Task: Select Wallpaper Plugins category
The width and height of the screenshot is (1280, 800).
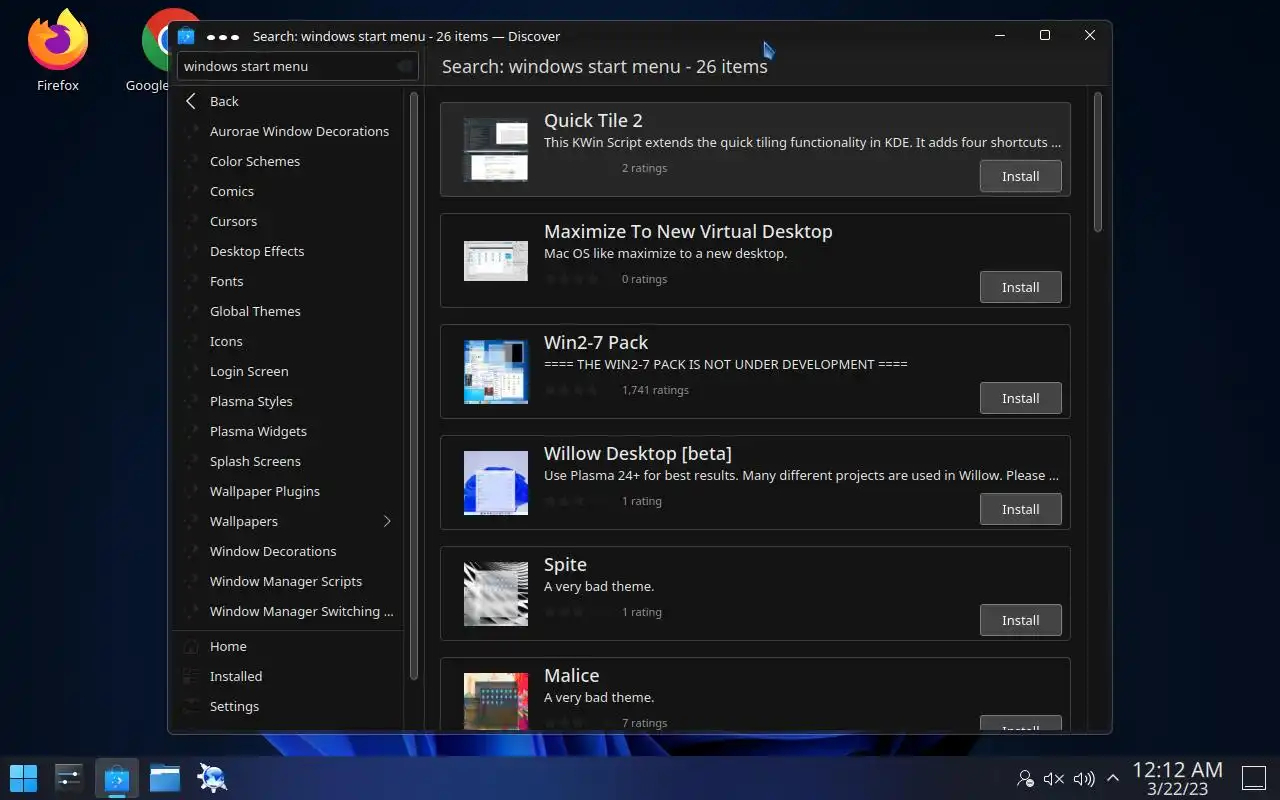Action: click(288, 491)
